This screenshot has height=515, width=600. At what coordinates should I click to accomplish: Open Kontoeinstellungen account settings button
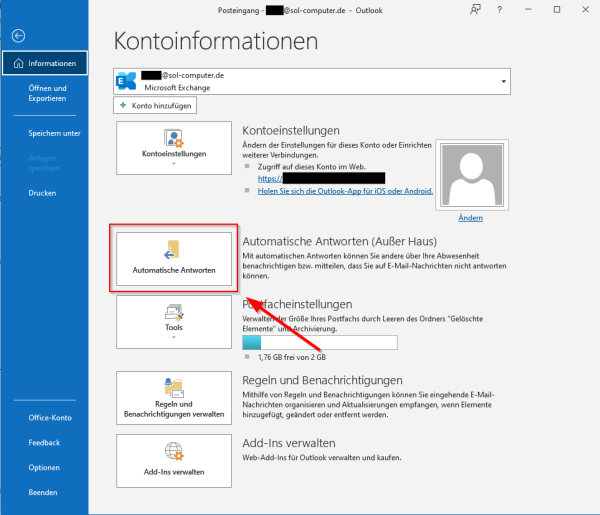click(x=174, y=148)
